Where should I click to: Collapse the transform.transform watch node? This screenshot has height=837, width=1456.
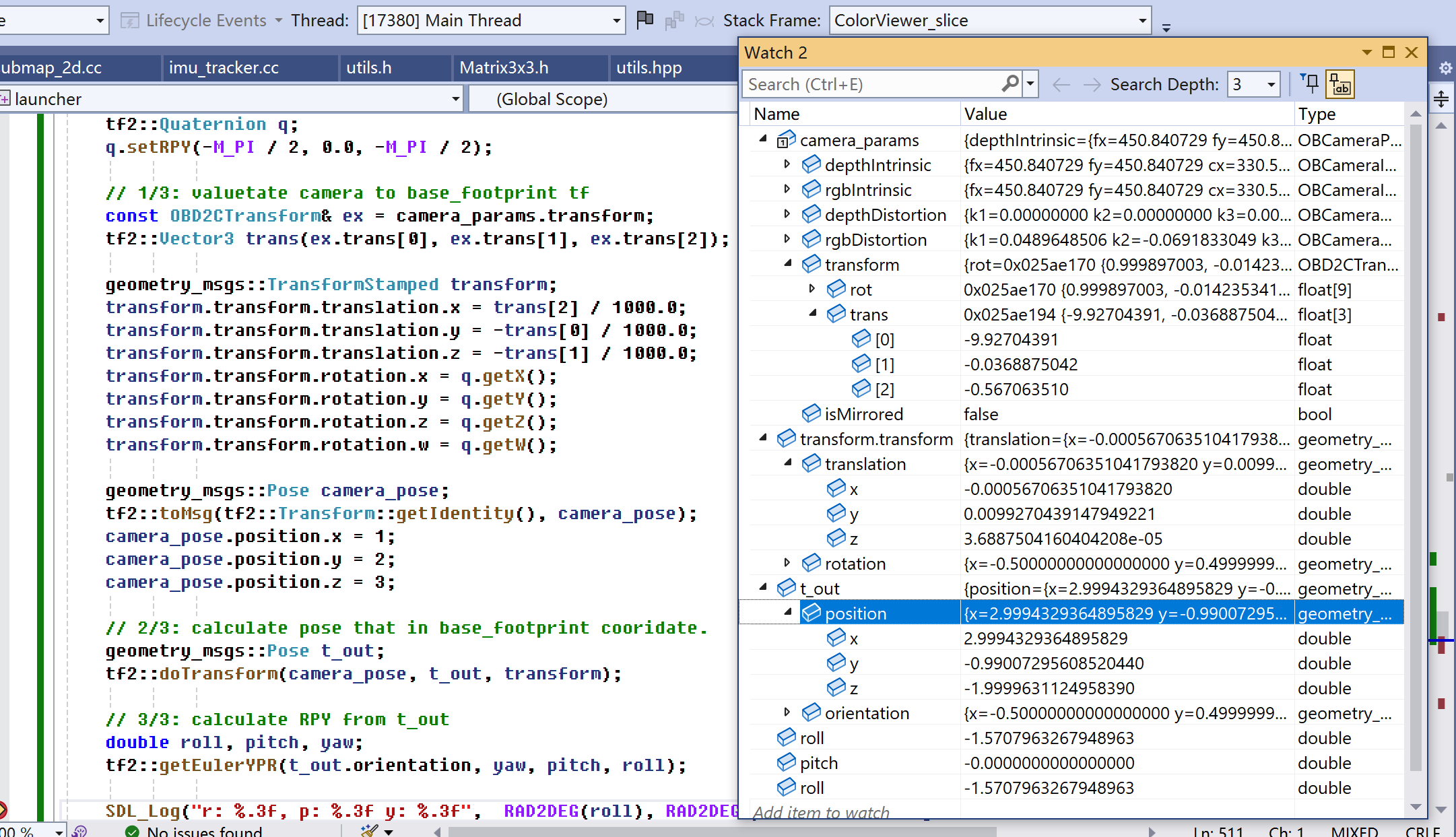coord(763,438)
